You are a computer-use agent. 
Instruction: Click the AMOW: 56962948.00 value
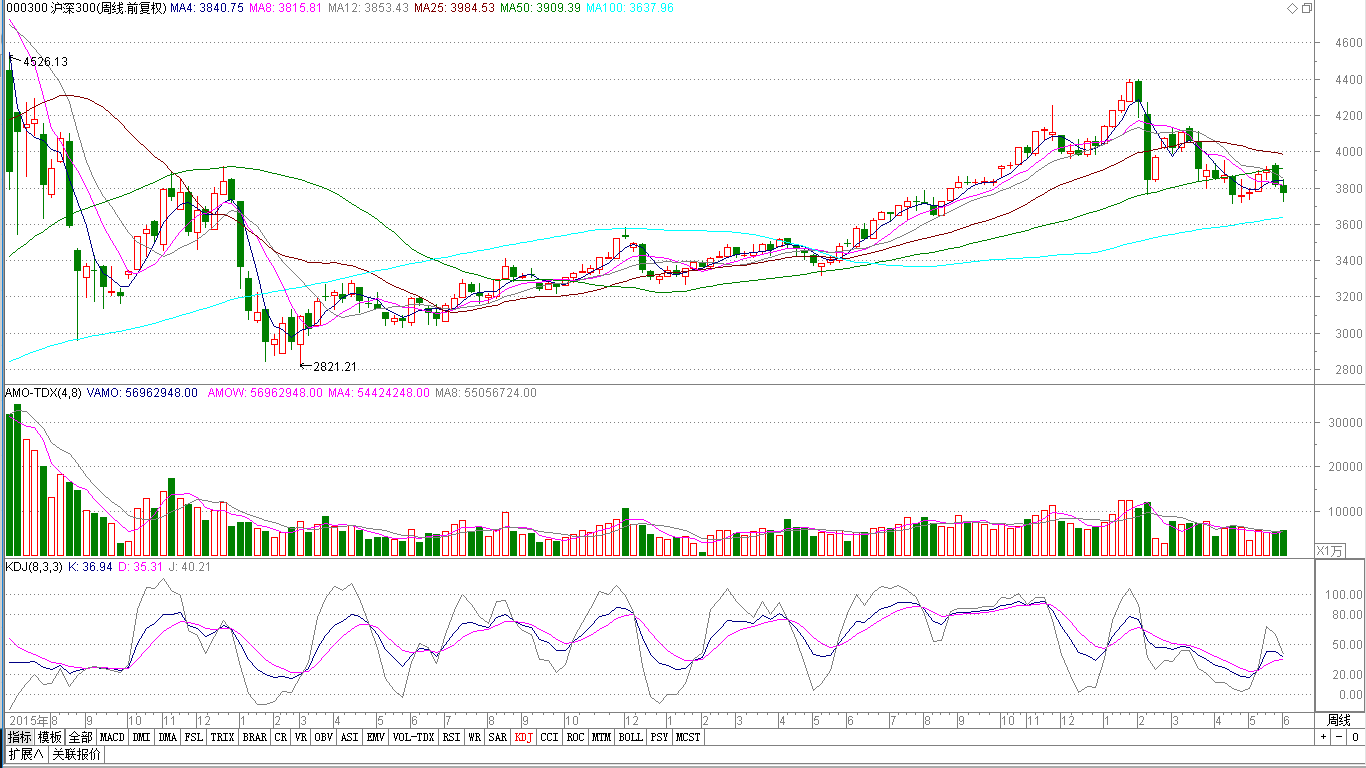(265, 393)
